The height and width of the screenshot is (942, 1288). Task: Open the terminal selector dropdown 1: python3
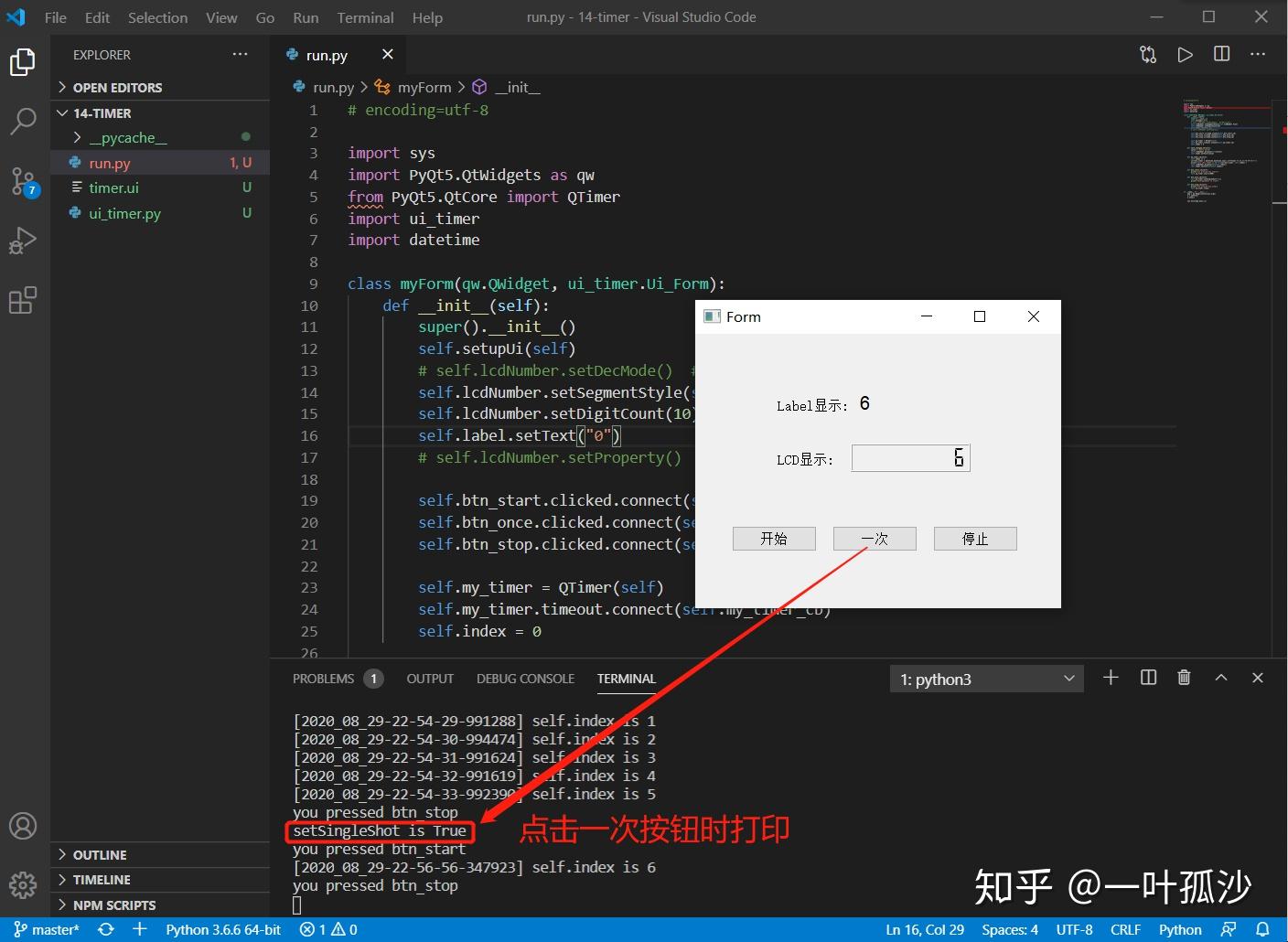986,679
